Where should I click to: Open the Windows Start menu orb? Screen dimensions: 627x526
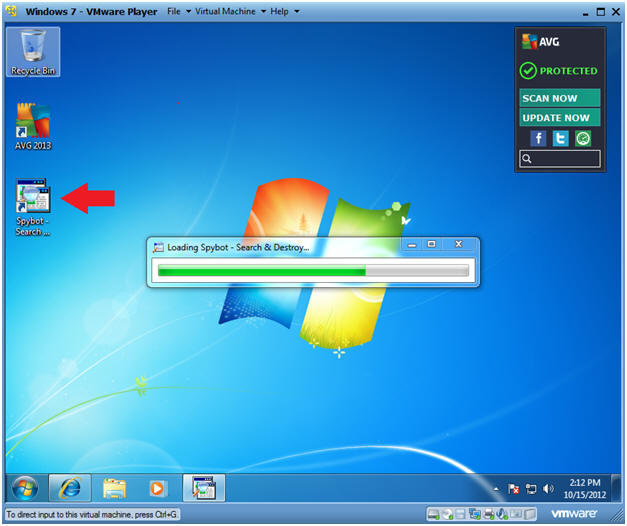point(25,488)
